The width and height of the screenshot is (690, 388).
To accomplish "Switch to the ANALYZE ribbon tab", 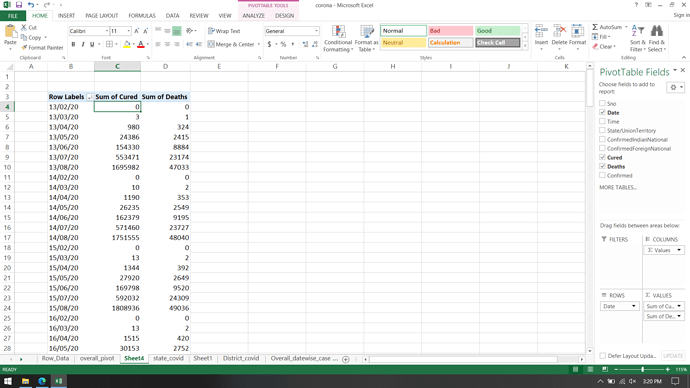I will (x=253, y=16).
